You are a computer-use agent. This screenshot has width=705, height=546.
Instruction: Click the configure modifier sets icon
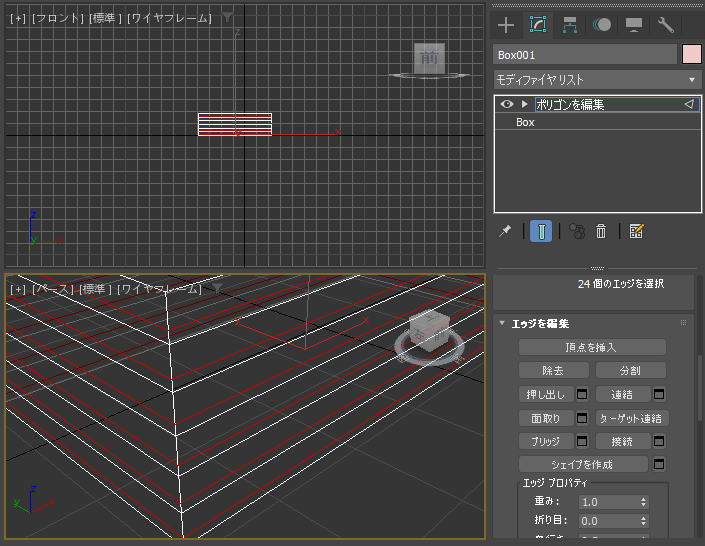click(x=636, y=231)
